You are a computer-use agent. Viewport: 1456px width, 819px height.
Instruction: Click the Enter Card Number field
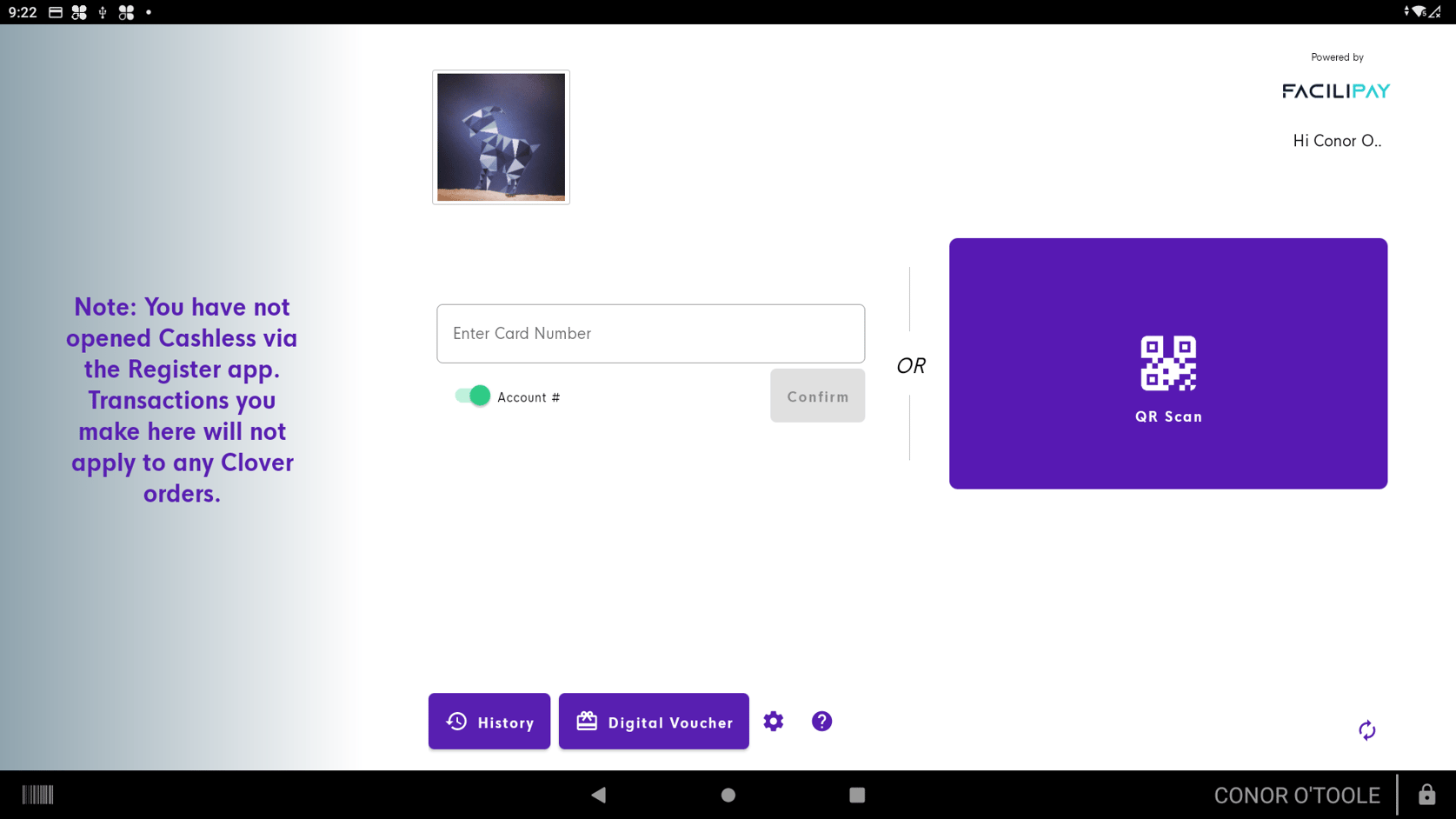(649, 333)
